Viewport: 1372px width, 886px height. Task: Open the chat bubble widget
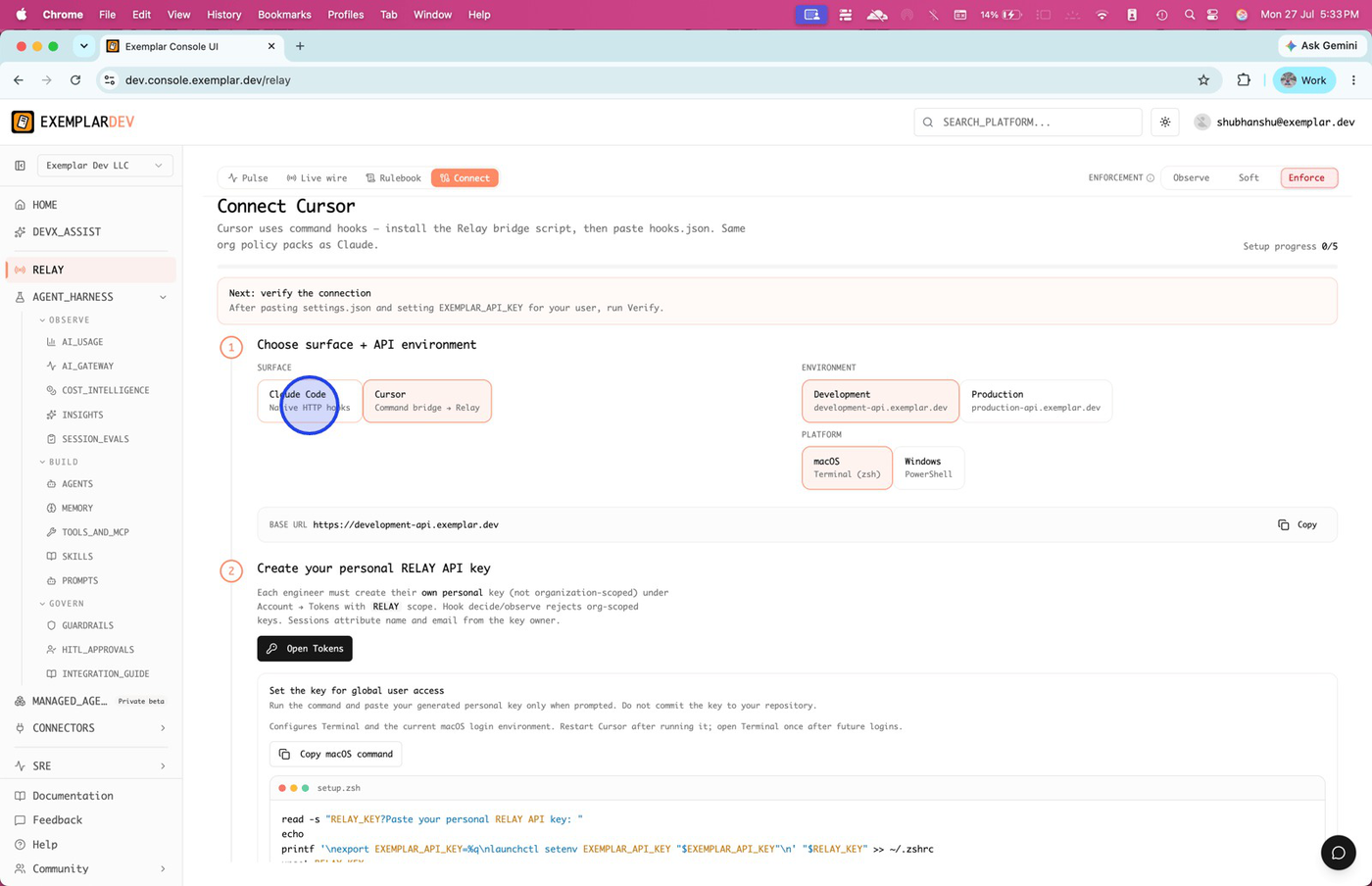tap(1338, 853)
